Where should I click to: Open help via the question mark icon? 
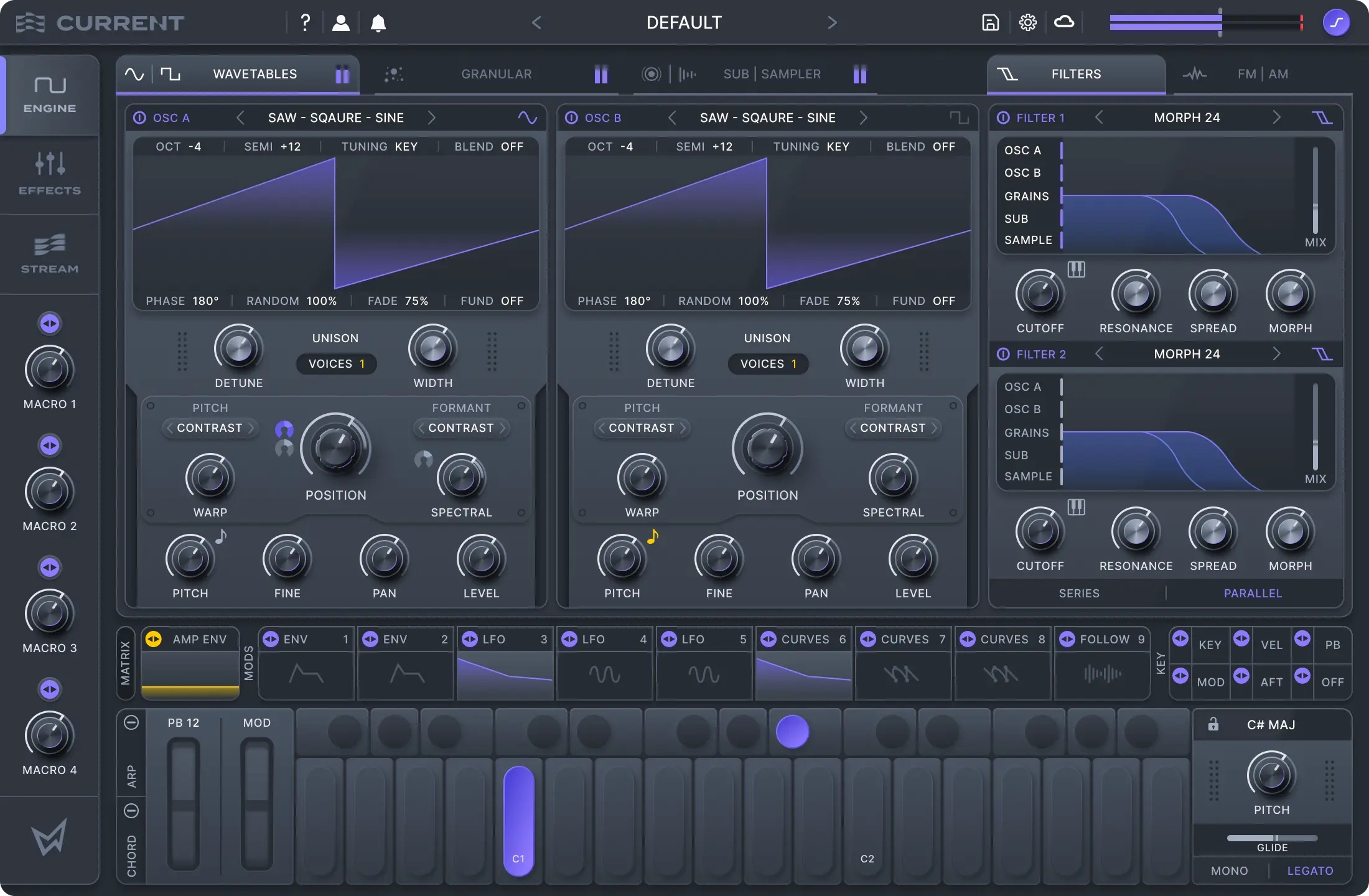click(x=305, y=23)
